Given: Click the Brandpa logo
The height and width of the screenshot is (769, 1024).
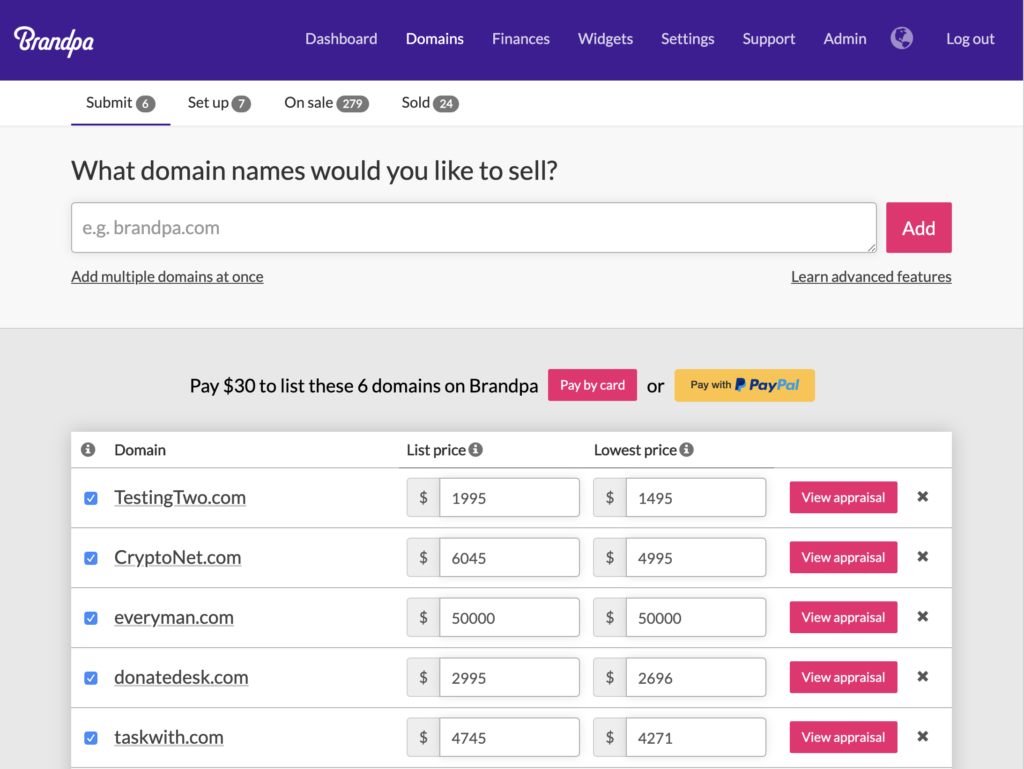Looking at the screenshot, I should [54, 40].
